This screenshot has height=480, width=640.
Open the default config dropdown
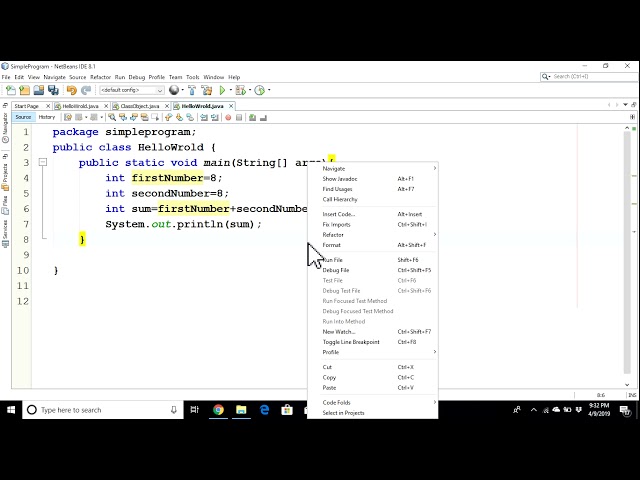click(x=132, y=90)
